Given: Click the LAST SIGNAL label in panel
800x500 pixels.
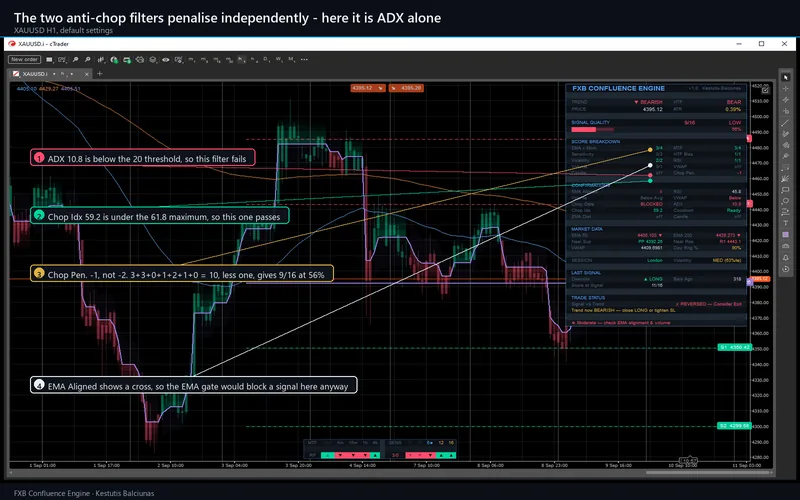Looking at the screenshot, I should (x=586, y=273).
